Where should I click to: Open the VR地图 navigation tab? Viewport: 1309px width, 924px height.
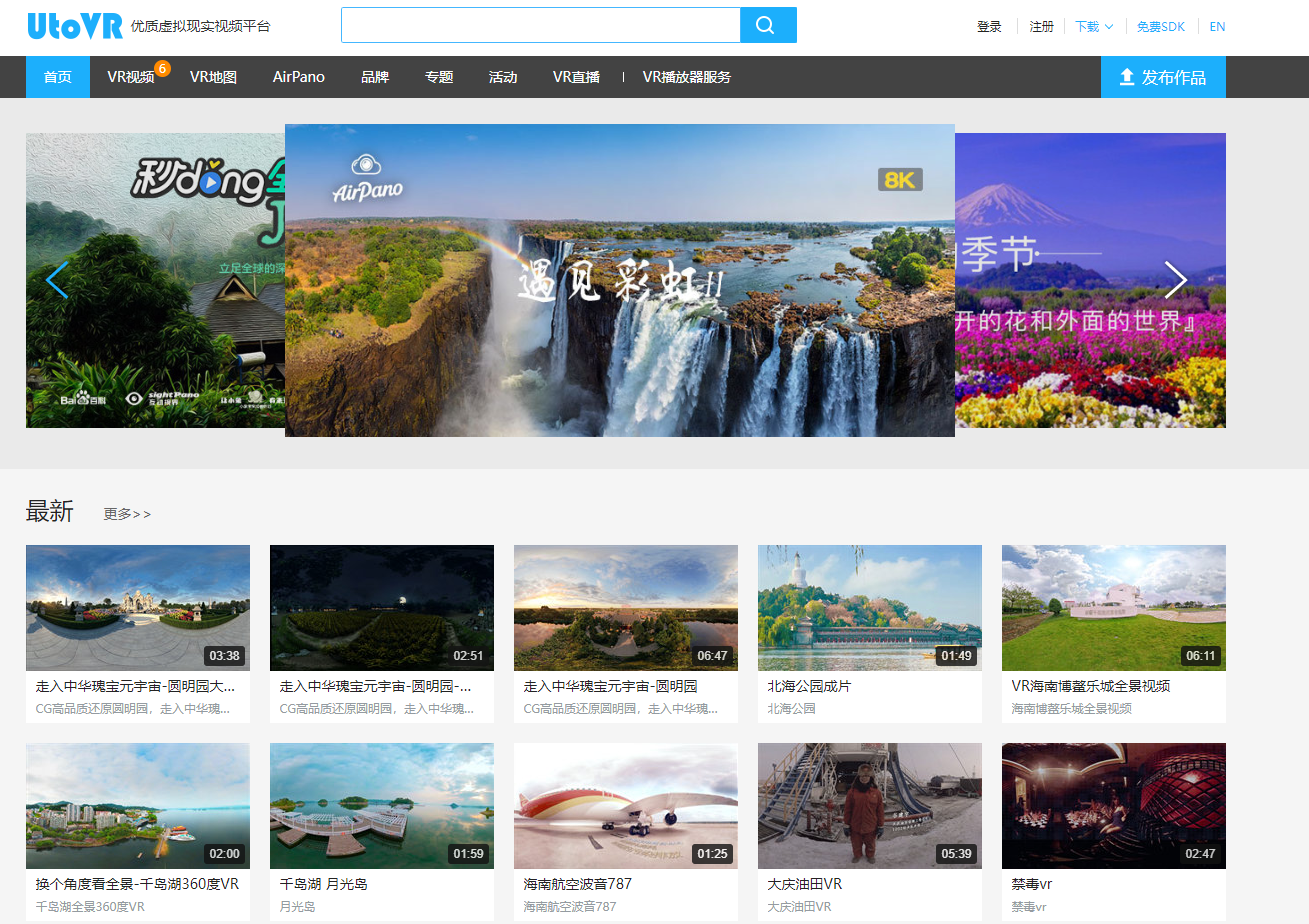[213, 77]
